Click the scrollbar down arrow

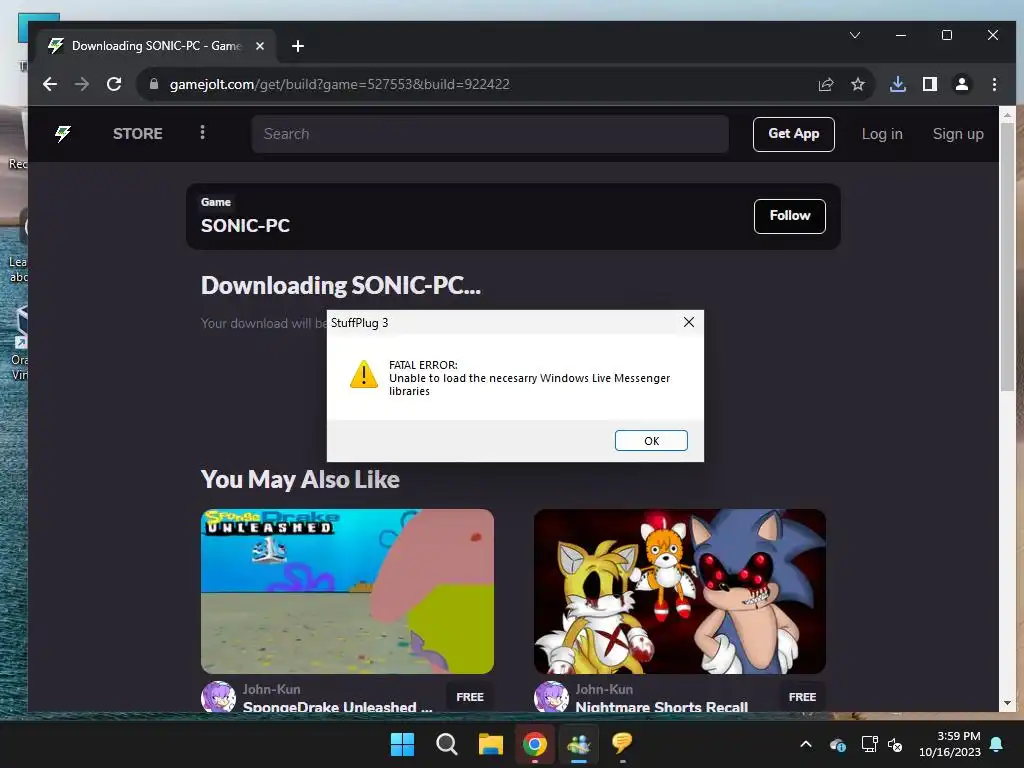point(1007,703)
